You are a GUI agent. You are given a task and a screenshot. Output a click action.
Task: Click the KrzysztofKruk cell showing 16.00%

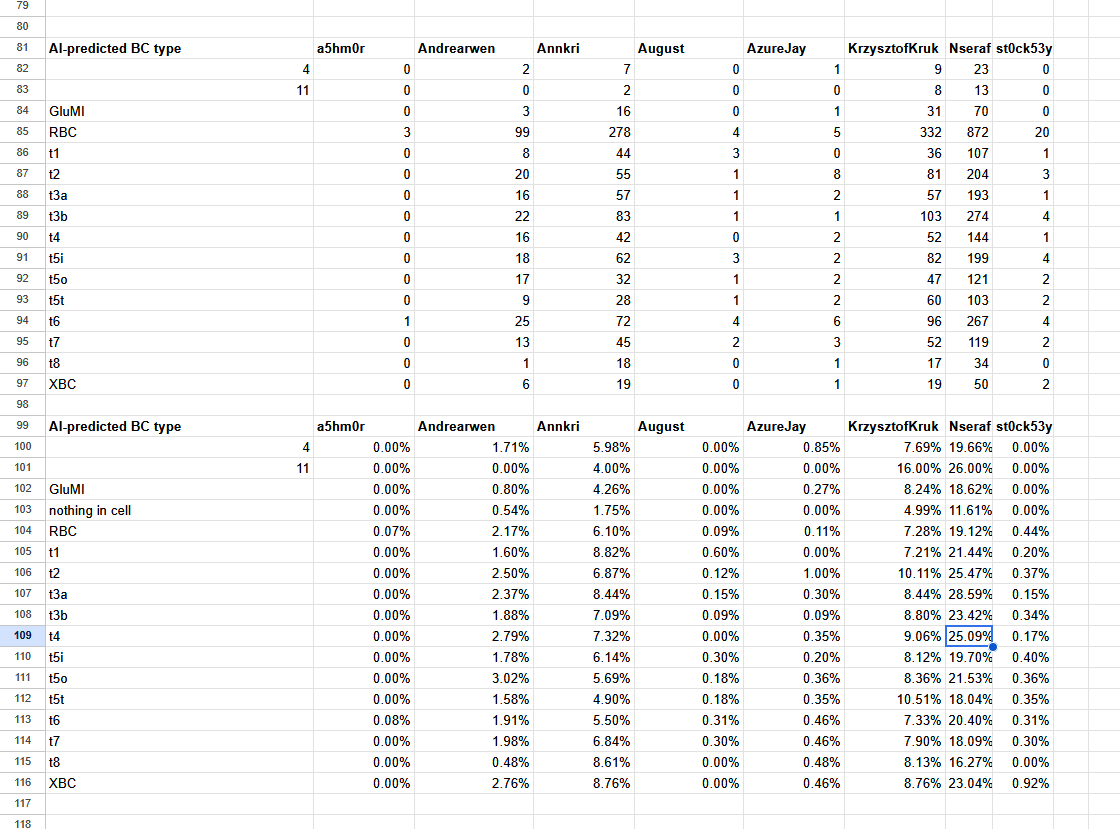click(894, 468)
